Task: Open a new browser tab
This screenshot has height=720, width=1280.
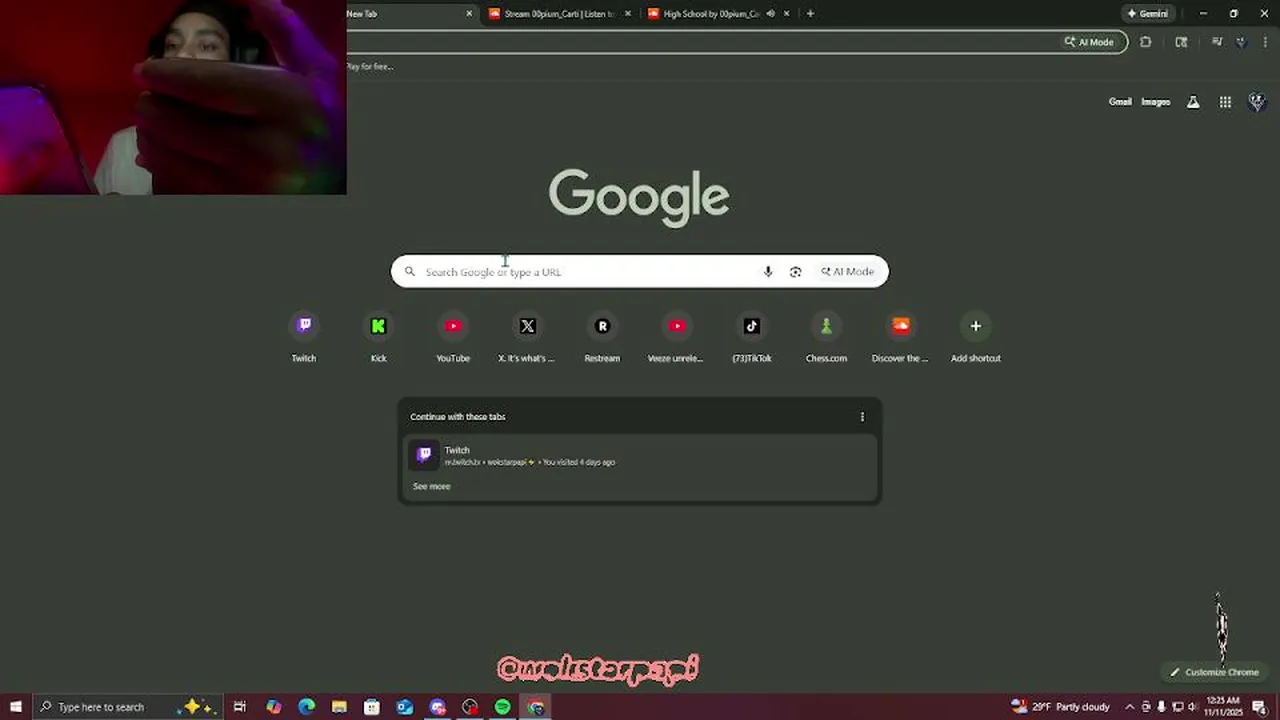Action: pos(810,14)
